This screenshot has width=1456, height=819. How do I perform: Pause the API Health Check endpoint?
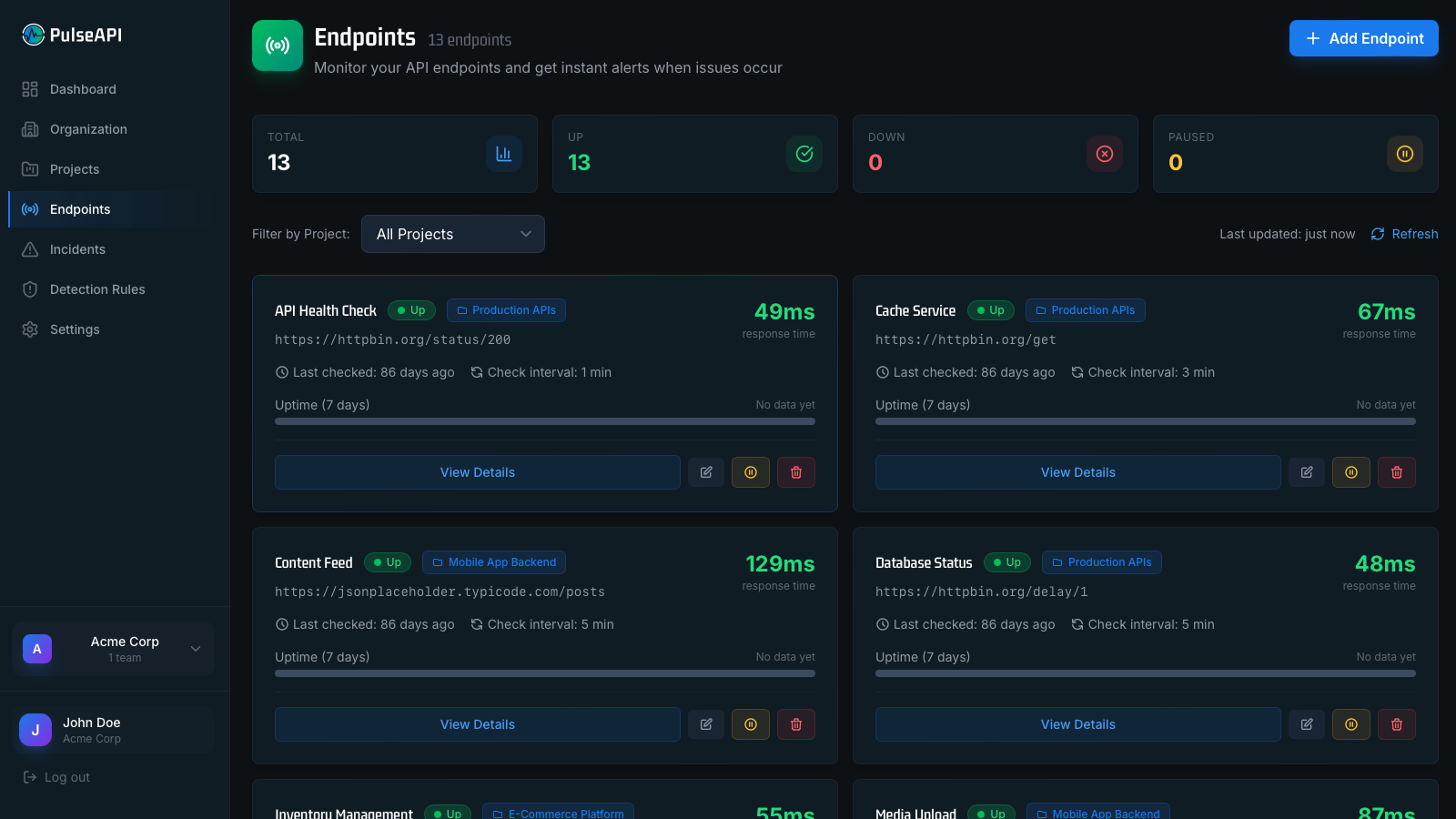[751, 472]
